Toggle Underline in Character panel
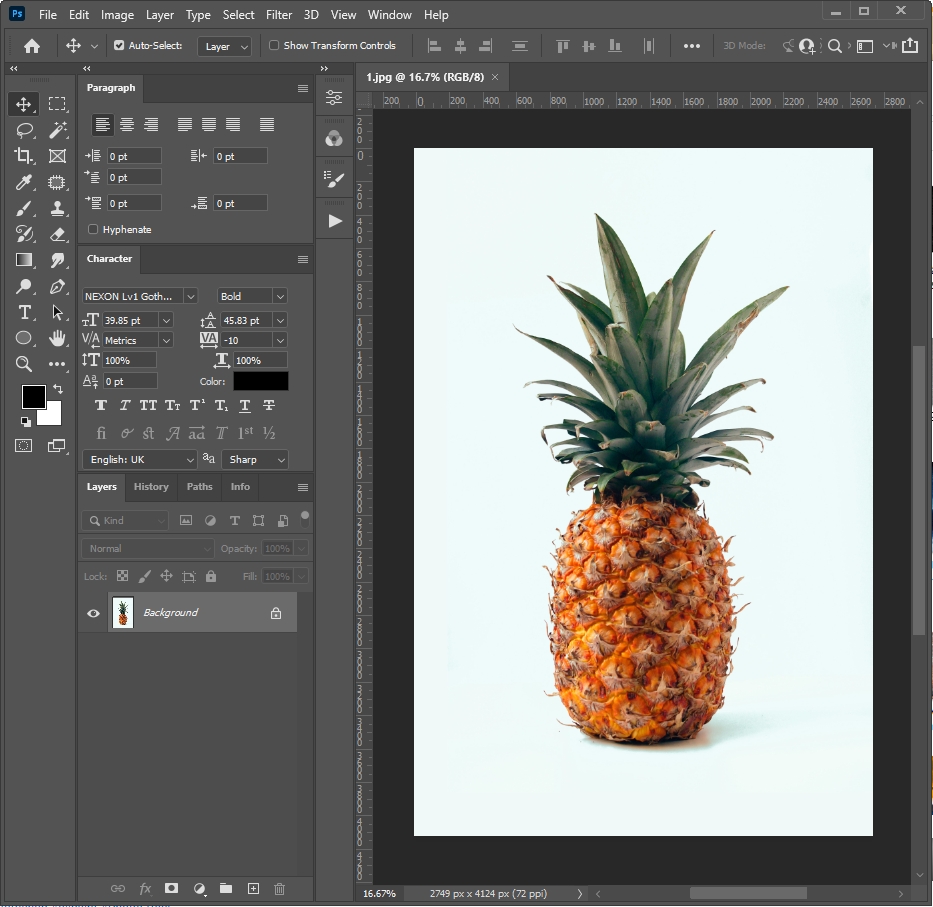The width and height of the screenshot is (933, 907). [x=245, y=405]
